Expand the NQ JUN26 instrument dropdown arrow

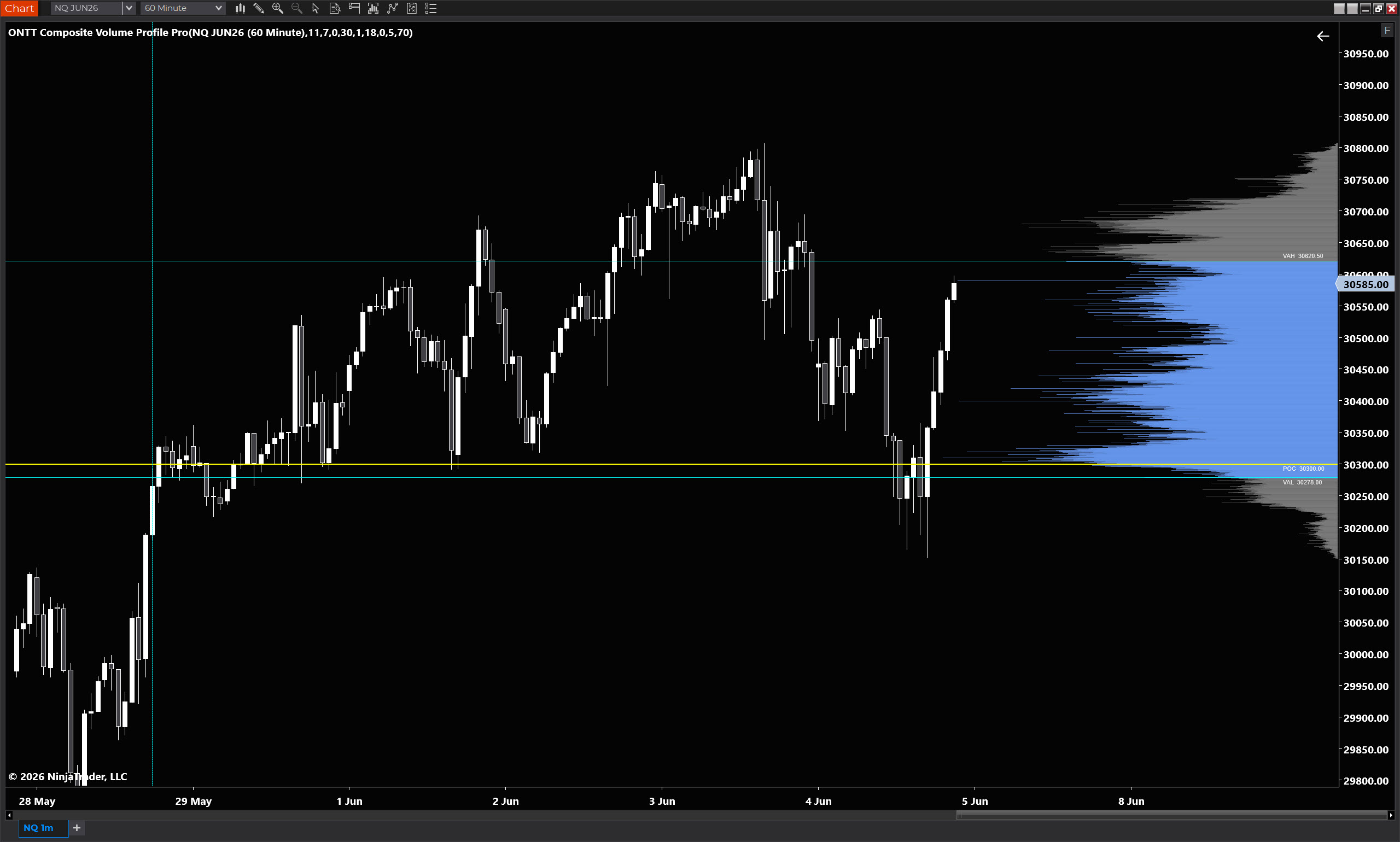click(129, 8)
